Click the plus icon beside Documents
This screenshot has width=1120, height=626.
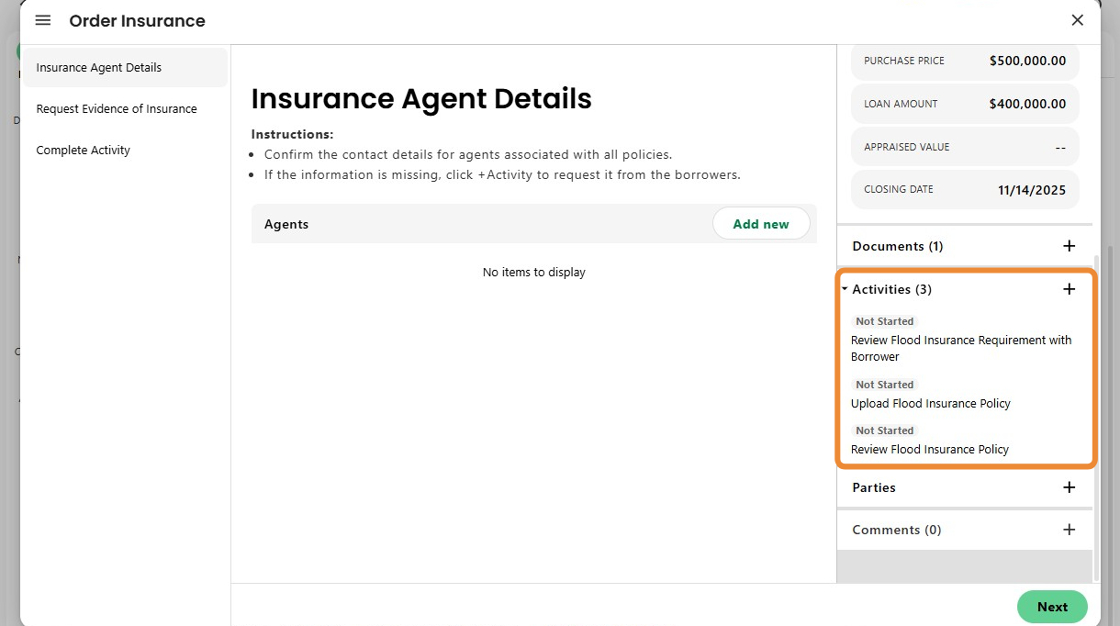[1069, 246]
